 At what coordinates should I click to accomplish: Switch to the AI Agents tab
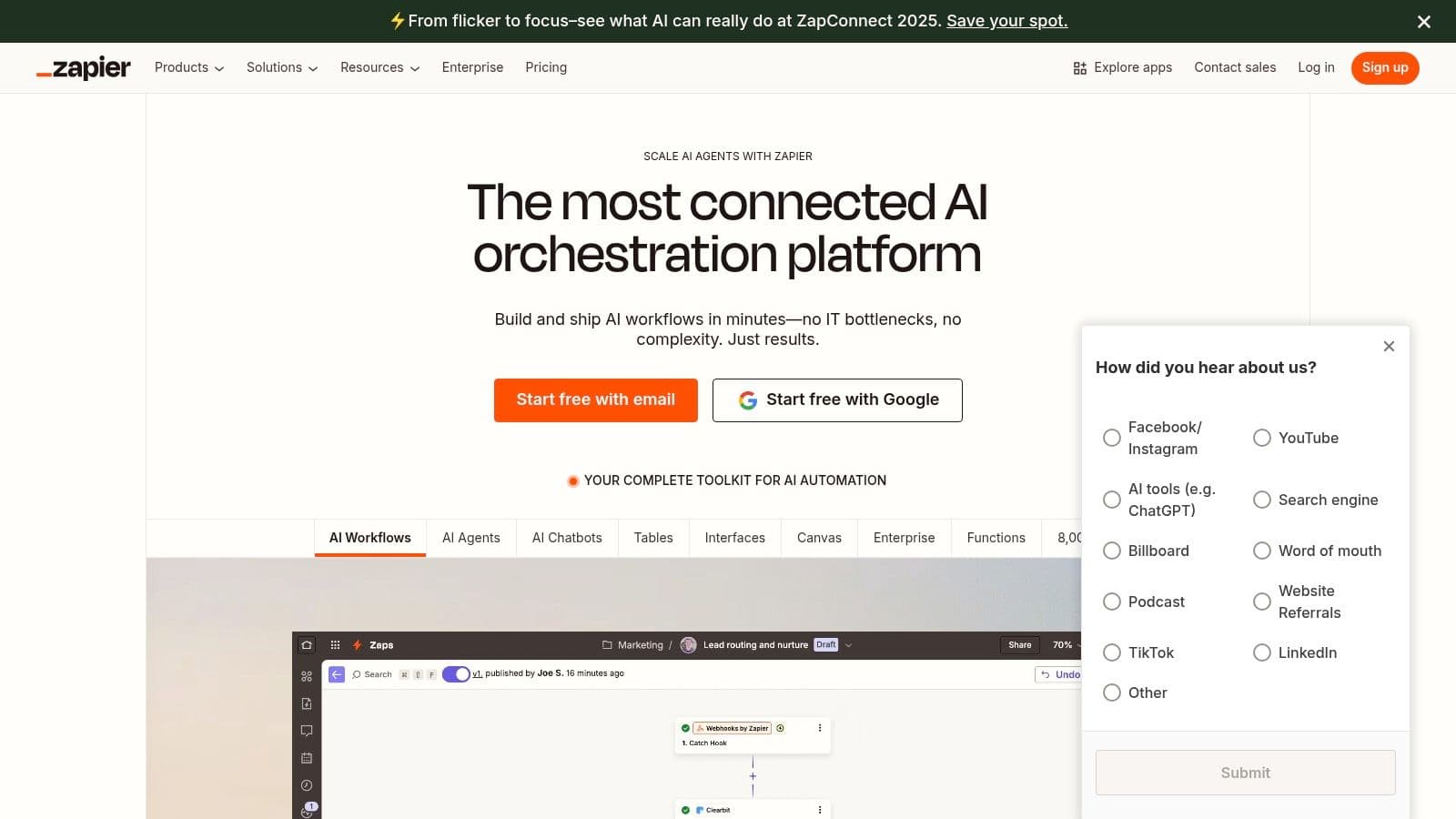click(x=471, y=538)
